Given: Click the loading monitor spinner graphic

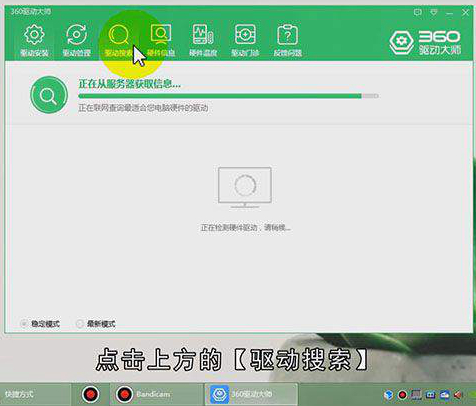Looking at the screenshot, I should (245, 187).
